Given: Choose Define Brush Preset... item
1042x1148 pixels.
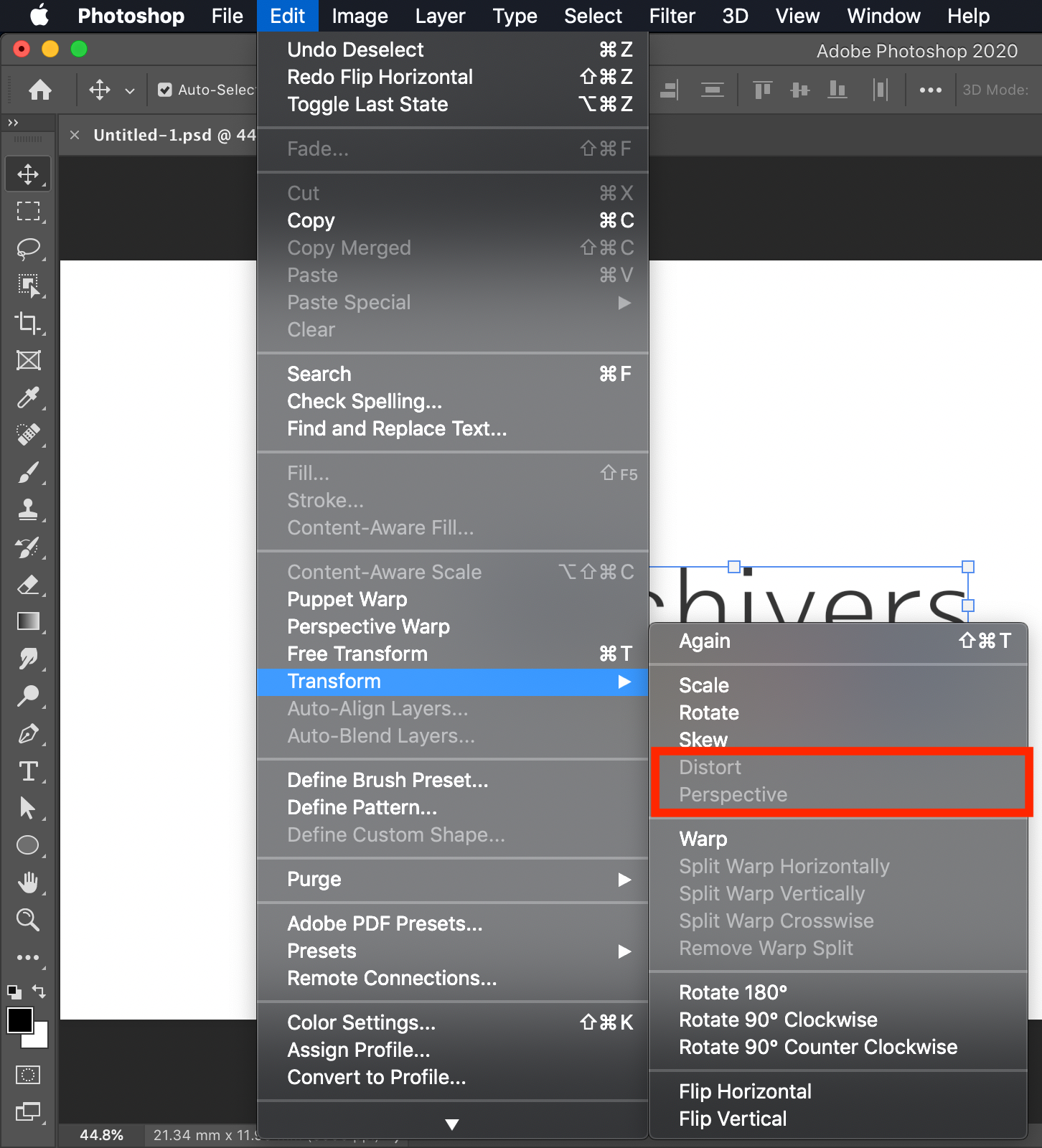Looking at the screenshot, I should 453,781.
